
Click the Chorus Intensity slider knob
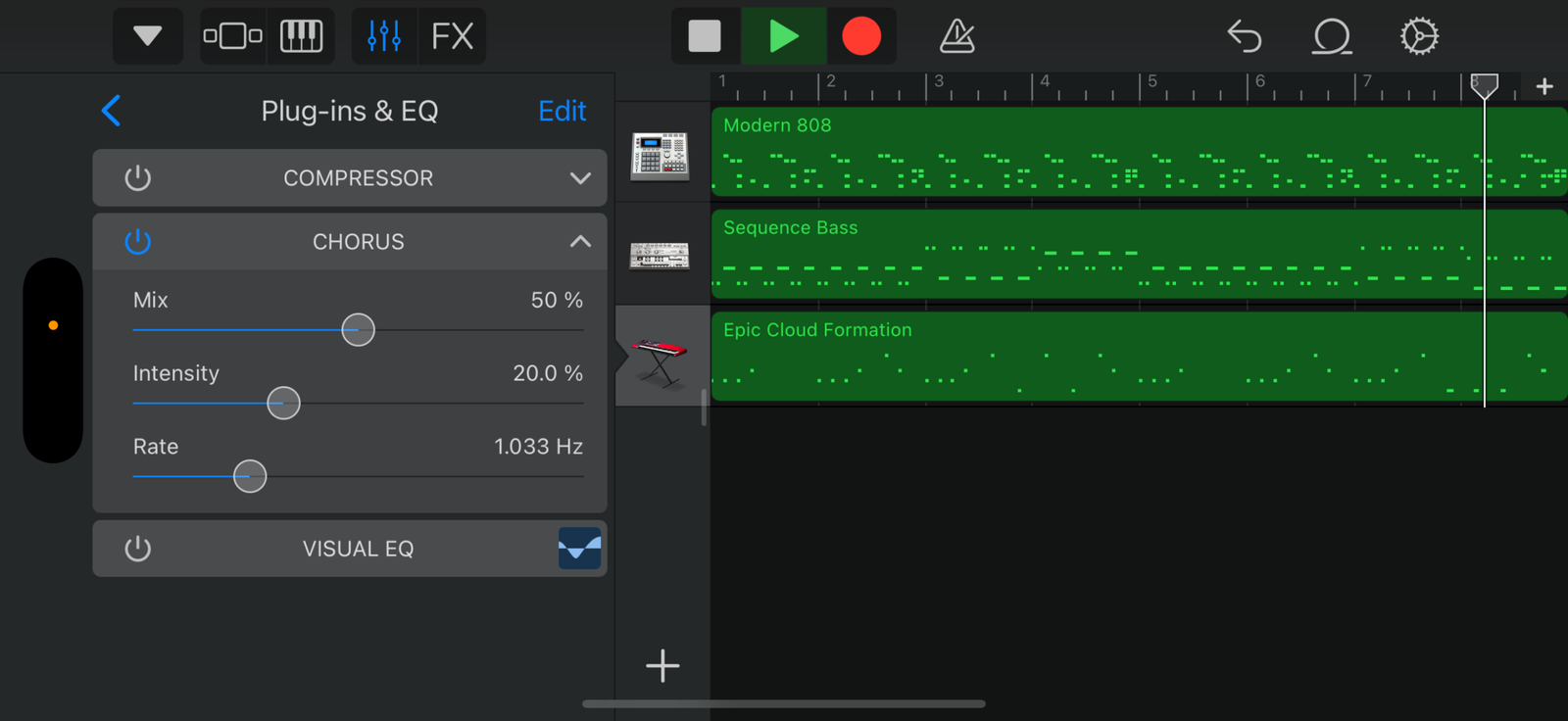point(283,403)
